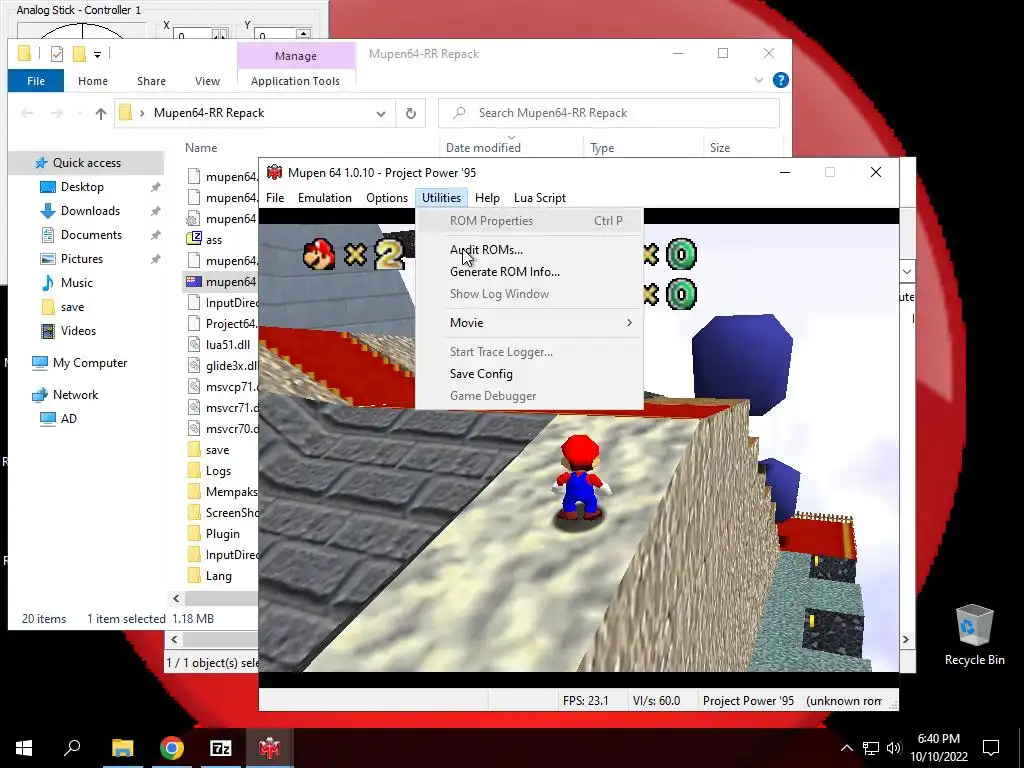Select Quick access in navigation pane

pyautogui.click(x=85, y=163)
